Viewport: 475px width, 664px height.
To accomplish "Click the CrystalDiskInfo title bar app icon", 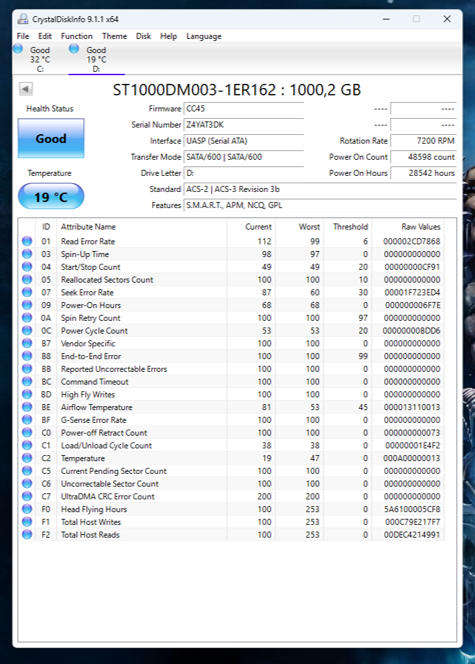I will [23, 19].
